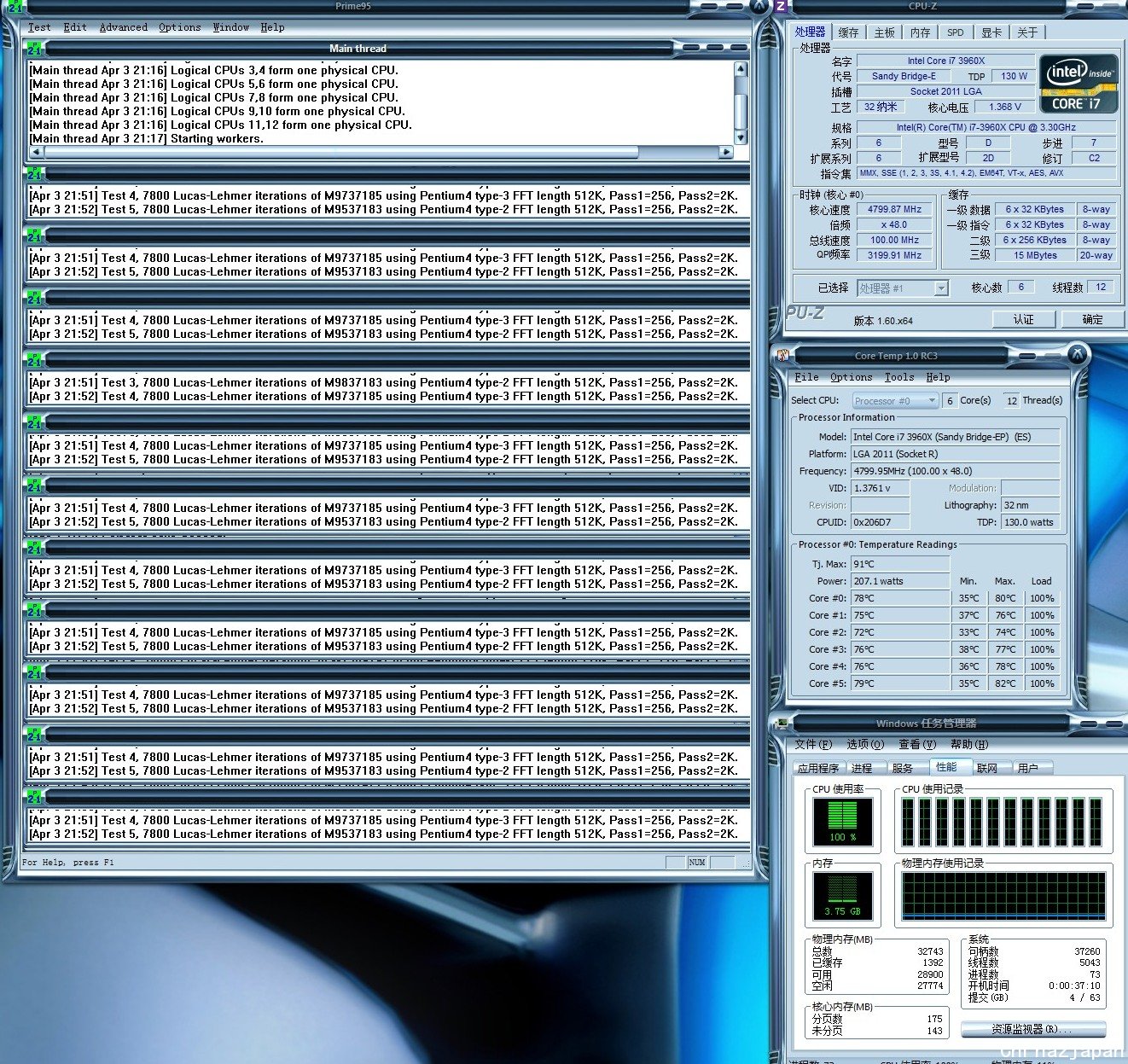Open Task Manager 文件(F) menu

pos(814,744)
